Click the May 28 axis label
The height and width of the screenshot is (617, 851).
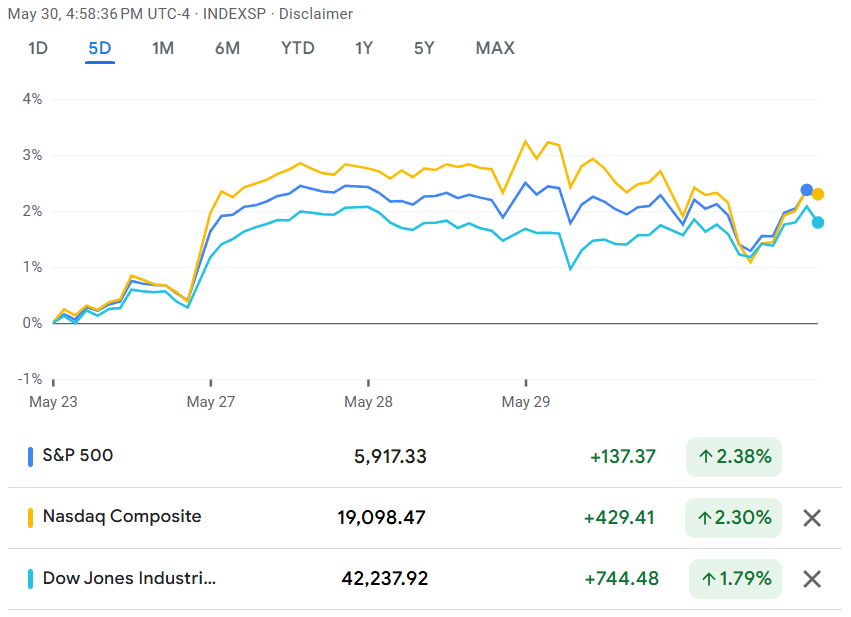368,402
